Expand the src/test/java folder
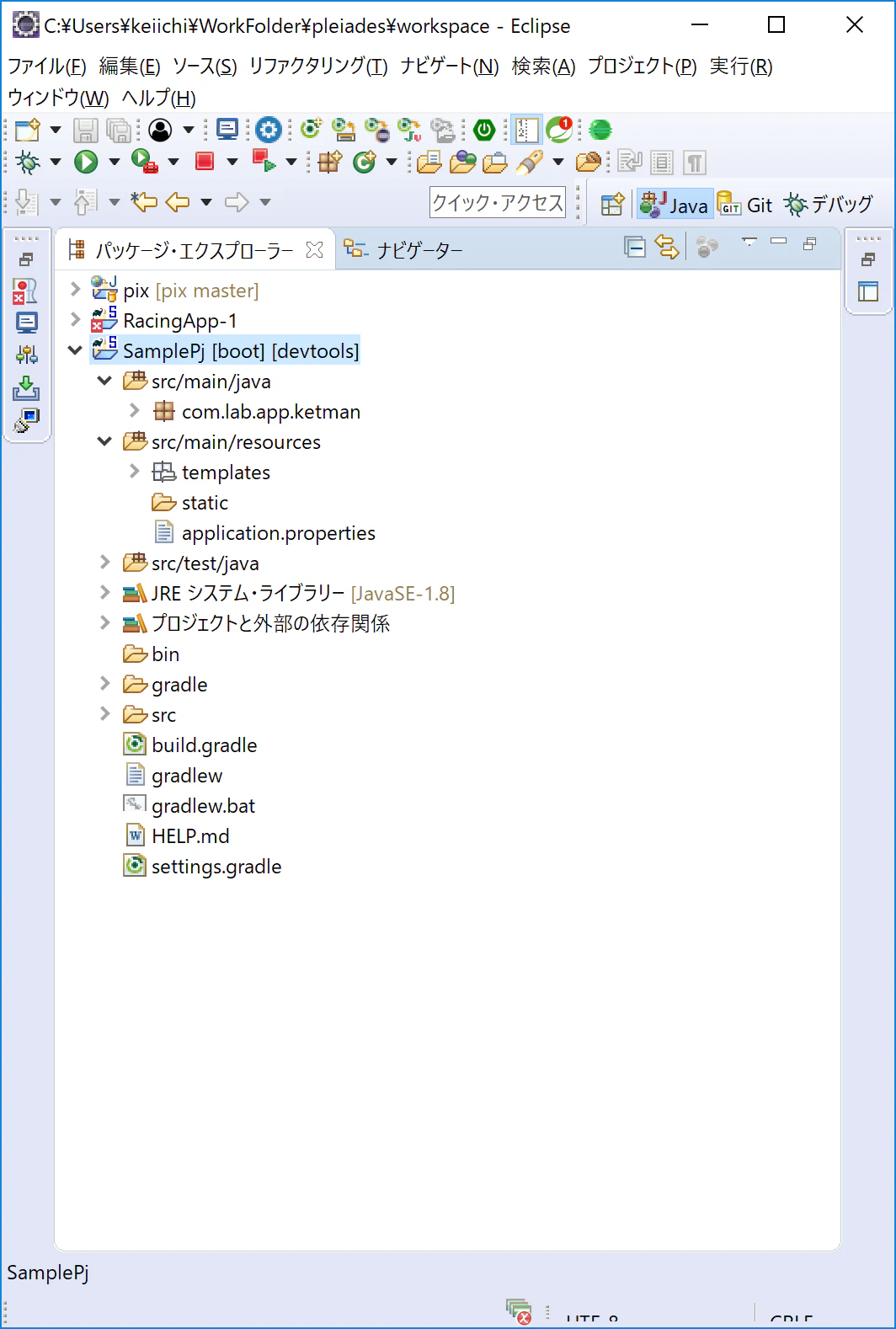Screen dimensions: 896x1329 pos(104,563)
